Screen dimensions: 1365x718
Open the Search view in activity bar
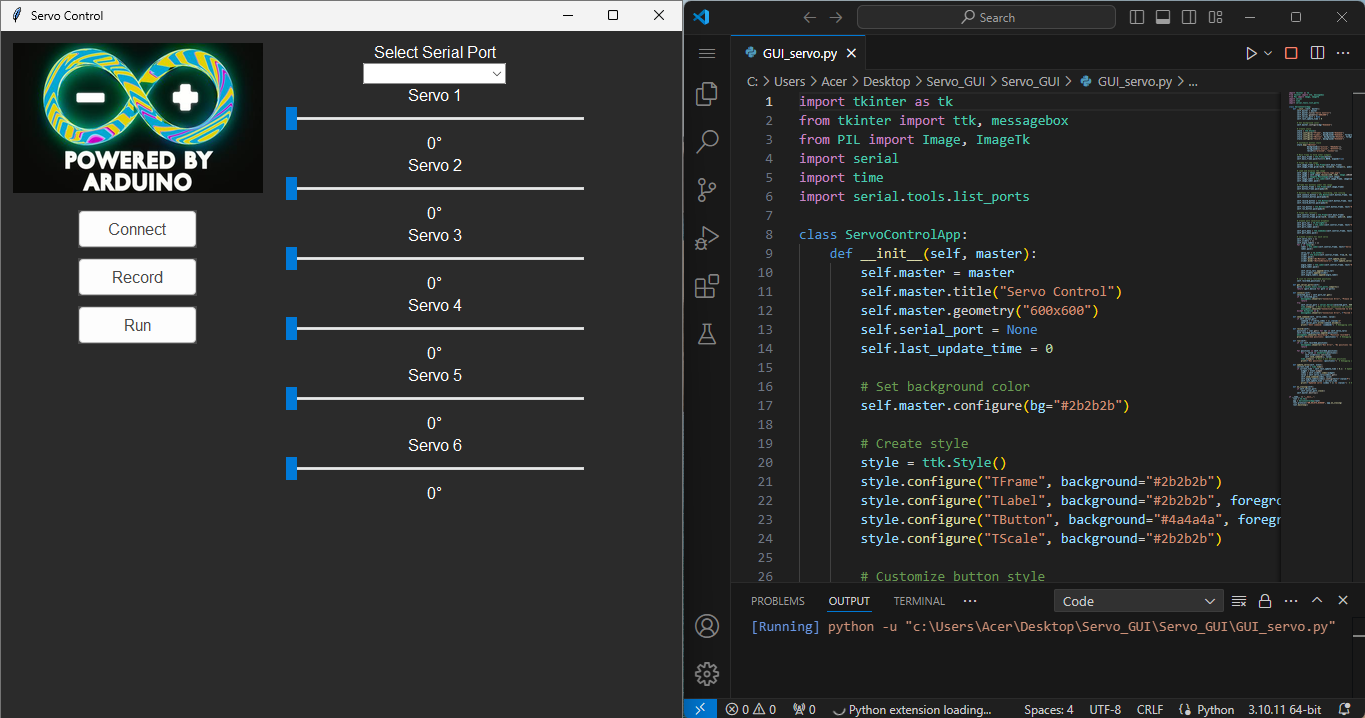pos(707,141)
